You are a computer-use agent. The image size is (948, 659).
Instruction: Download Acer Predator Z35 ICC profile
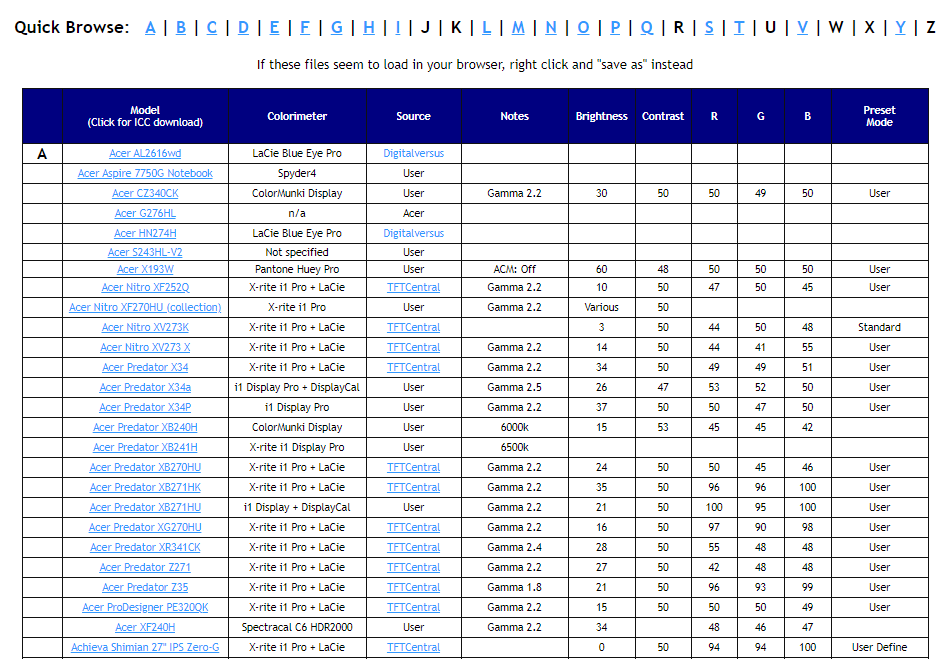click(145, 587)
